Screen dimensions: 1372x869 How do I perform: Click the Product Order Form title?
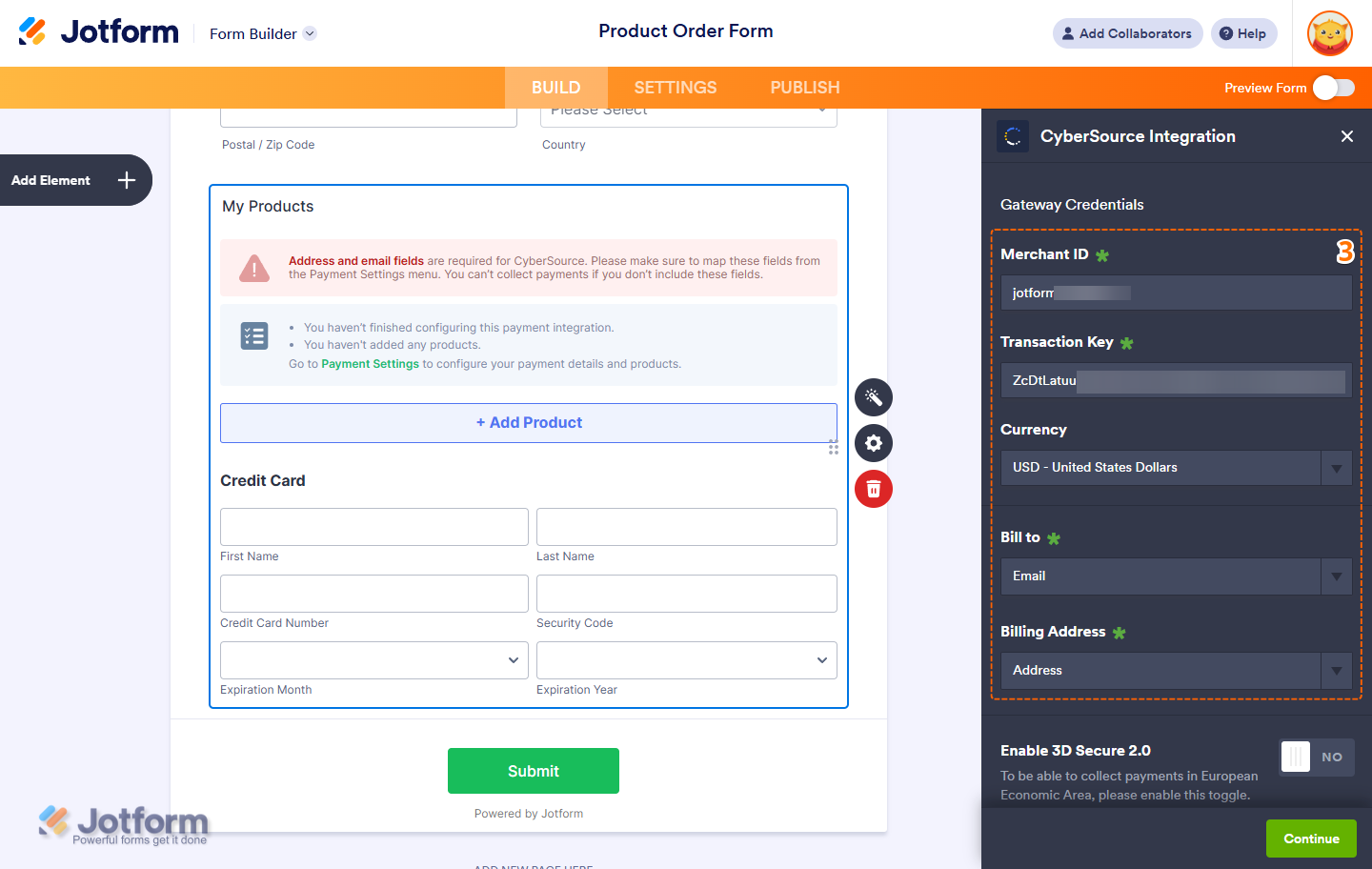point(686,31)
